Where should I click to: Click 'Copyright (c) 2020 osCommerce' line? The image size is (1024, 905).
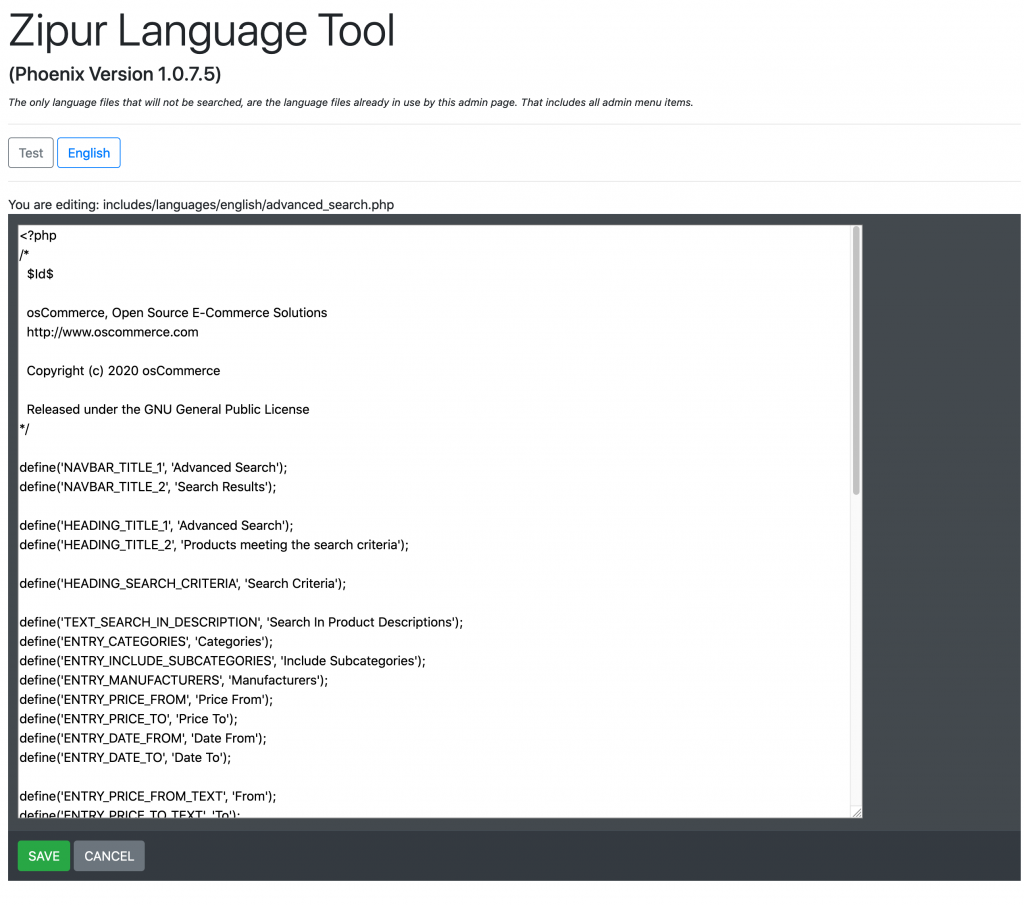[x=123, y=371]
